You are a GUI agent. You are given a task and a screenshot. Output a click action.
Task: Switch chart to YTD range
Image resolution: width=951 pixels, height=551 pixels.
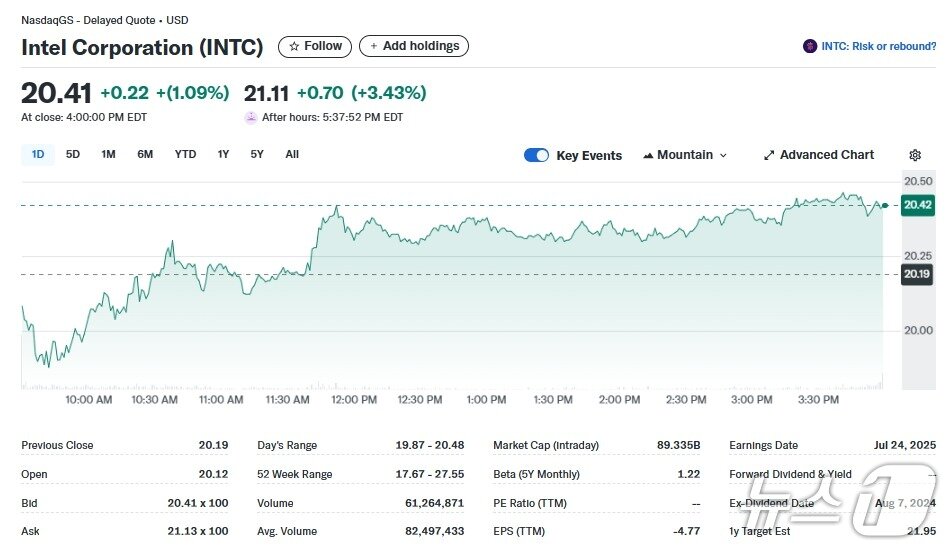[x=185, y=154]
